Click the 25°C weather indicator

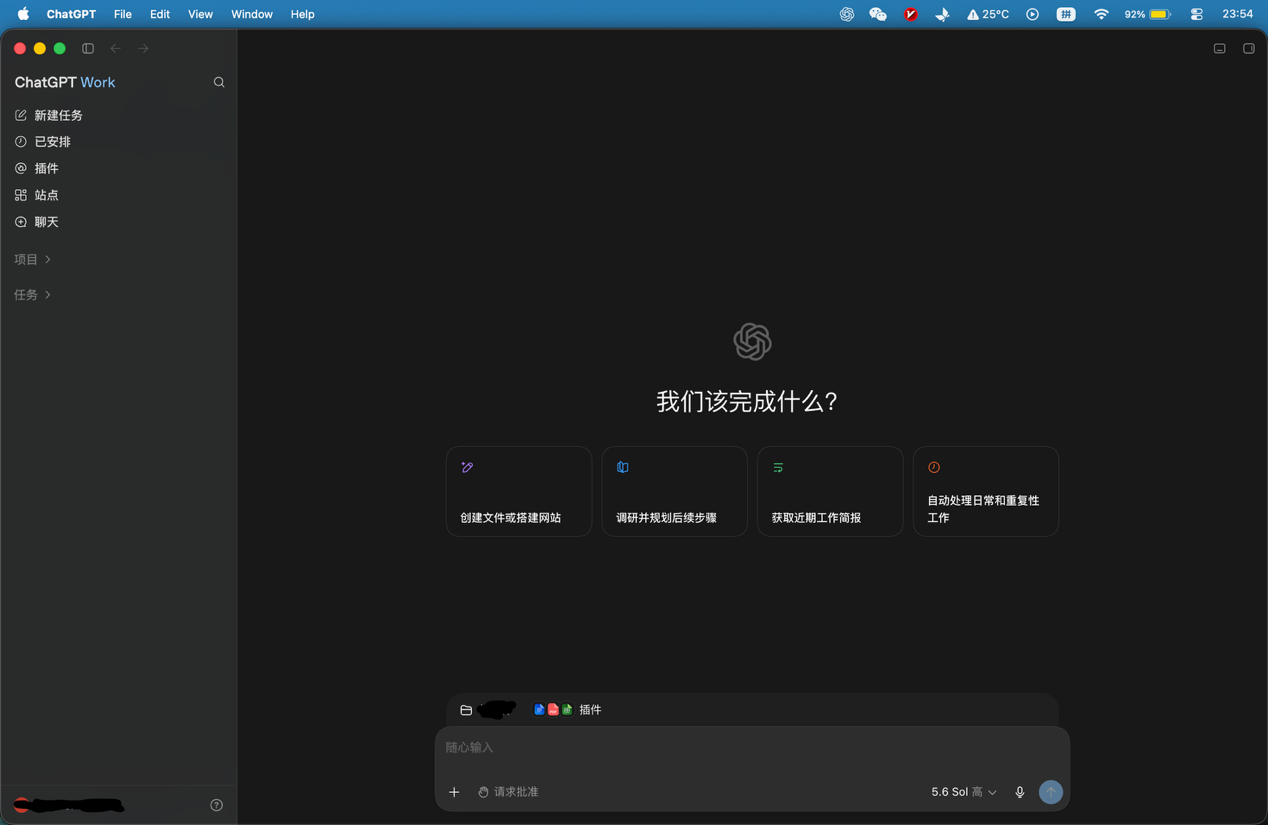[988, 14]
